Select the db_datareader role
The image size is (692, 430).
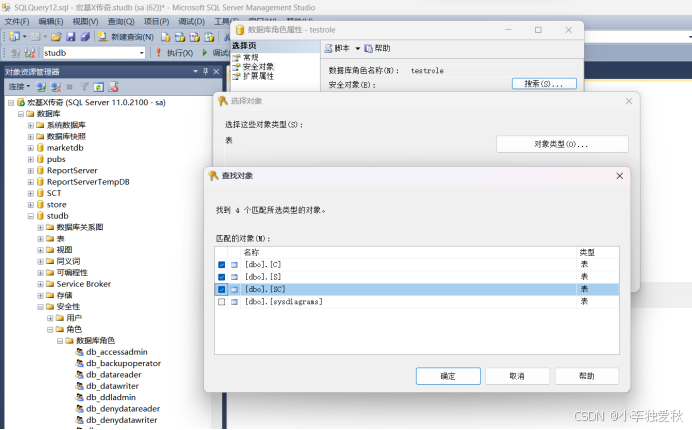(113, 375)
